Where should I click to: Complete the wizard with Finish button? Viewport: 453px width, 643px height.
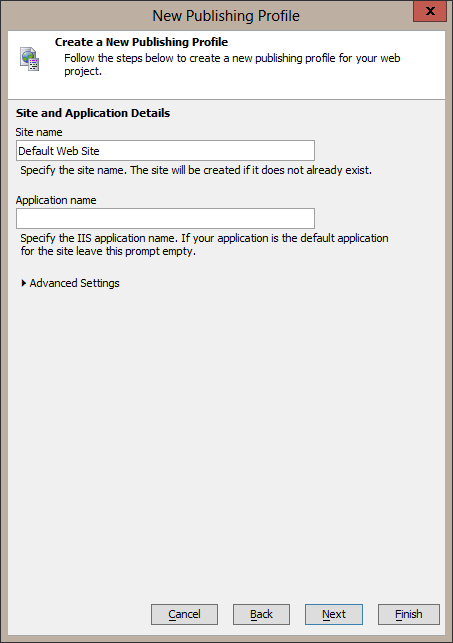[409, 614]
